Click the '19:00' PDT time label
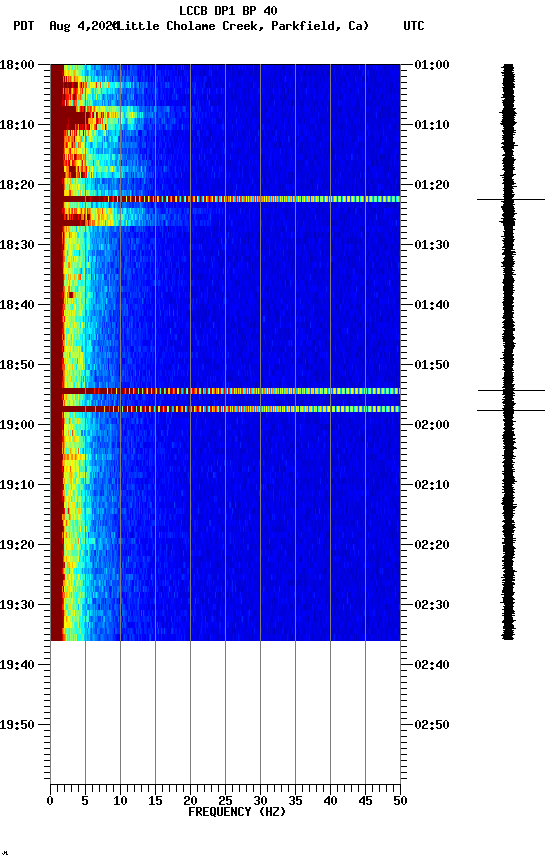 (17, 425)
